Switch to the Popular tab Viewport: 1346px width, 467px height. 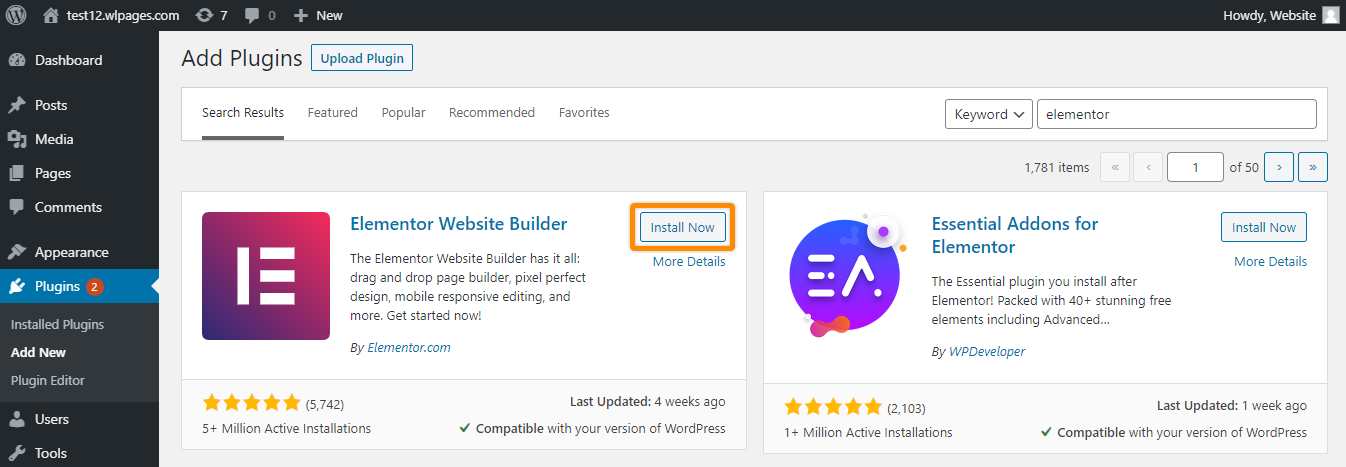coord(403,113)
